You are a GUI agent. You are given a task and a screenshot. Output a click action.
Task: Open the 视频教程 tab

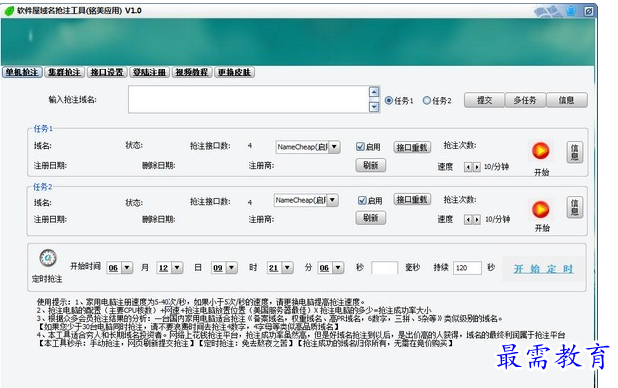pos(192,73)
